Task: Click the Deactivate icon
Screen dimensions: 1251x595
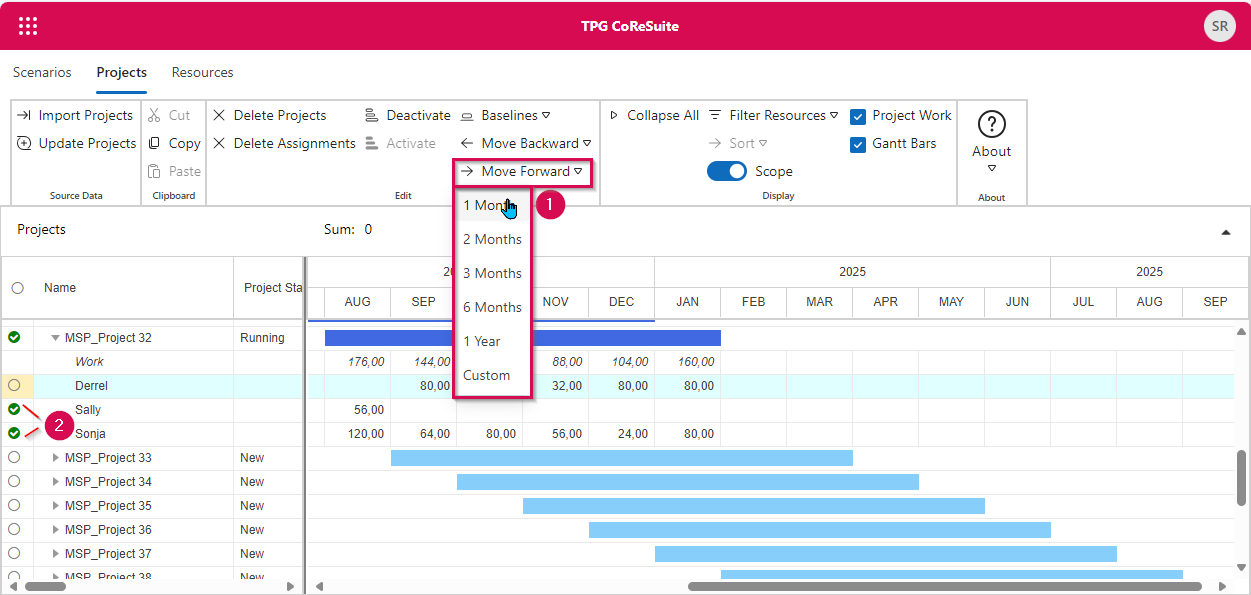Action: tap(372, 116)
